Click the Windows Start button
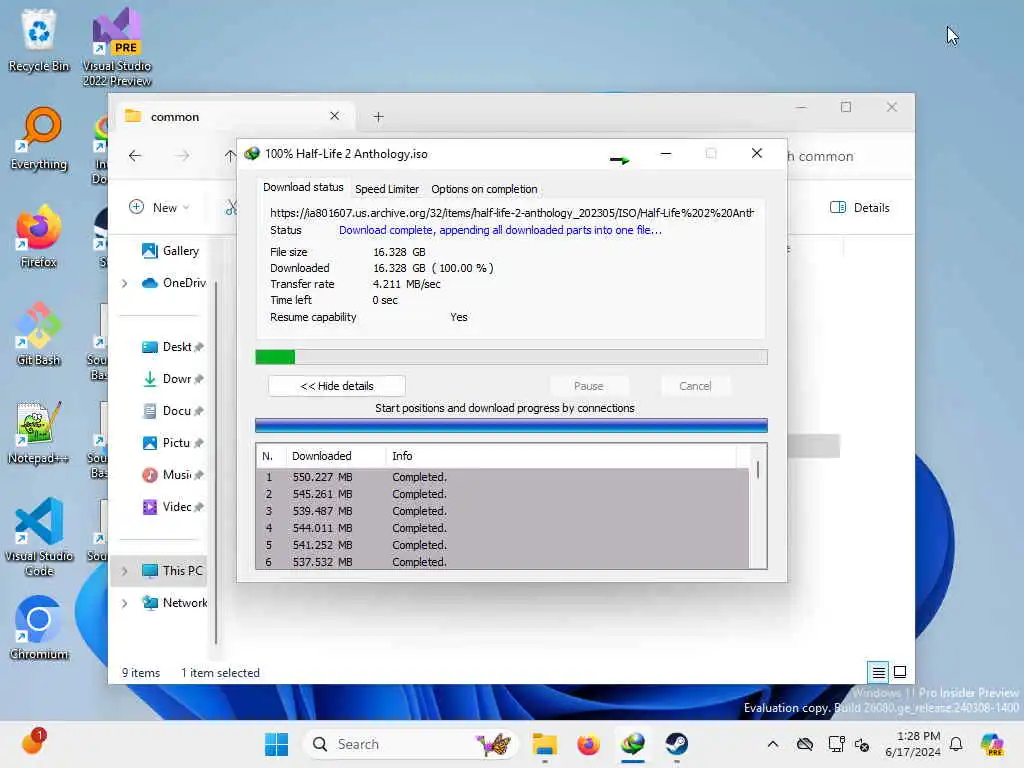 [276, 744]
